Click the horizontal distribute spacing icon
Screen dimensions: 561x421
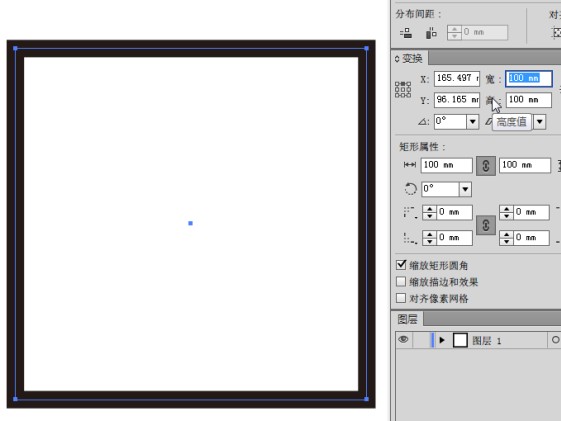coord(431,33)
